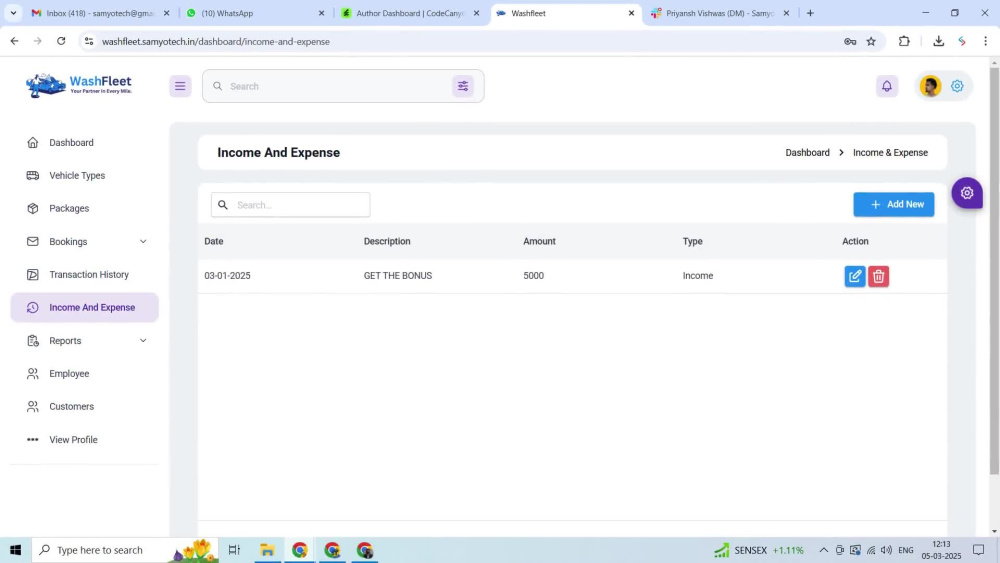Click the Amount column header

pos(540,242)
